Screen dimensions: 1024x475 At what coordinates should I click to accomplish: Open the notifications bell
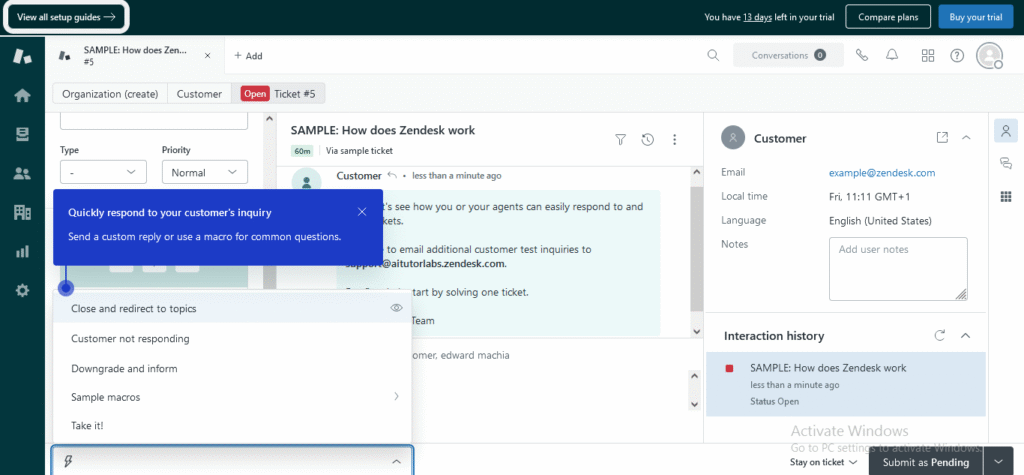click(892, 56)
